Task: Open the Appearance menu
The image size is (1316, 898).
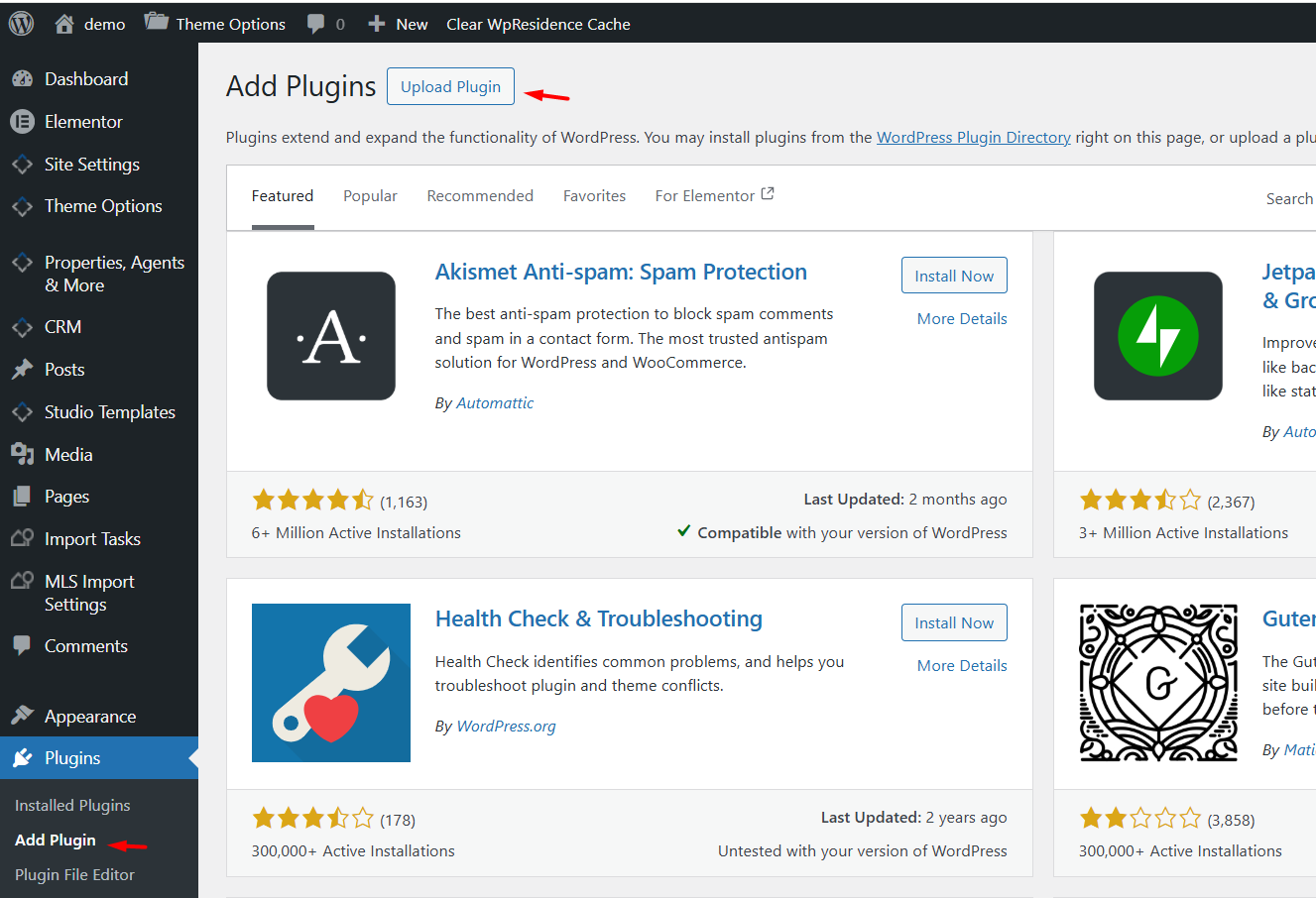Action: (x=90, y=717)
